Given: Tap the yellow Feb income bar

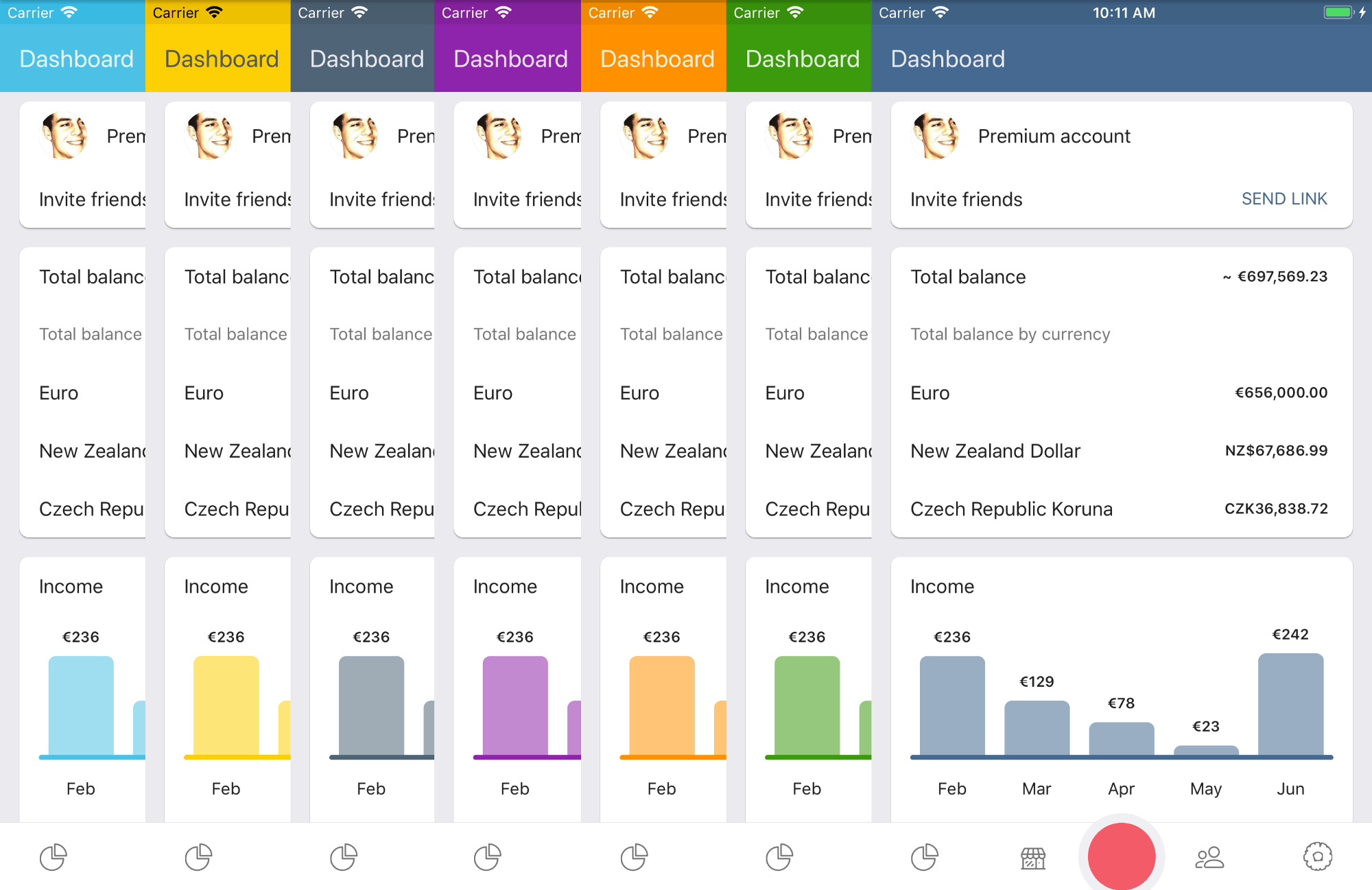Looking at the screenshot, I should (226, 705).
